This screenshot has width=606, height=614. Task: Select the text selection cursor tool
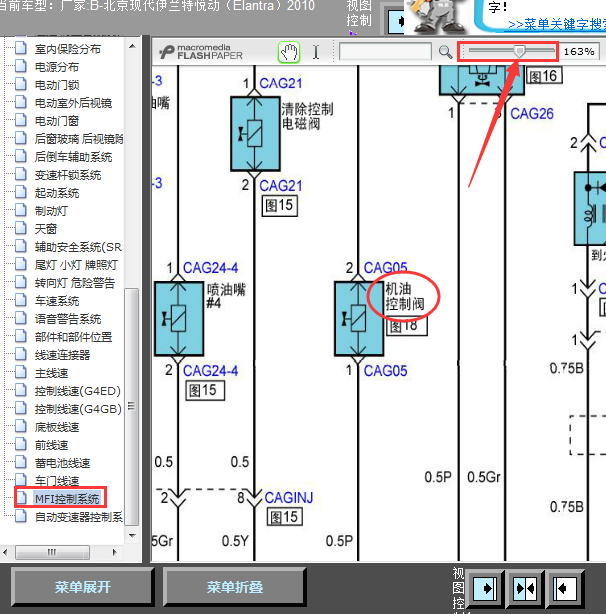[316, 52]
